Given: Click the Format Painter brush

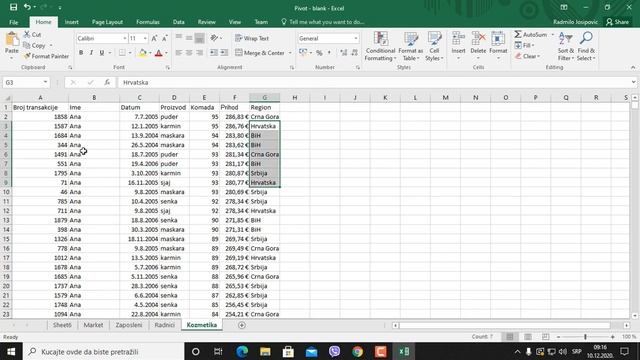Looking at the screenshot, I should coord(46,56).
